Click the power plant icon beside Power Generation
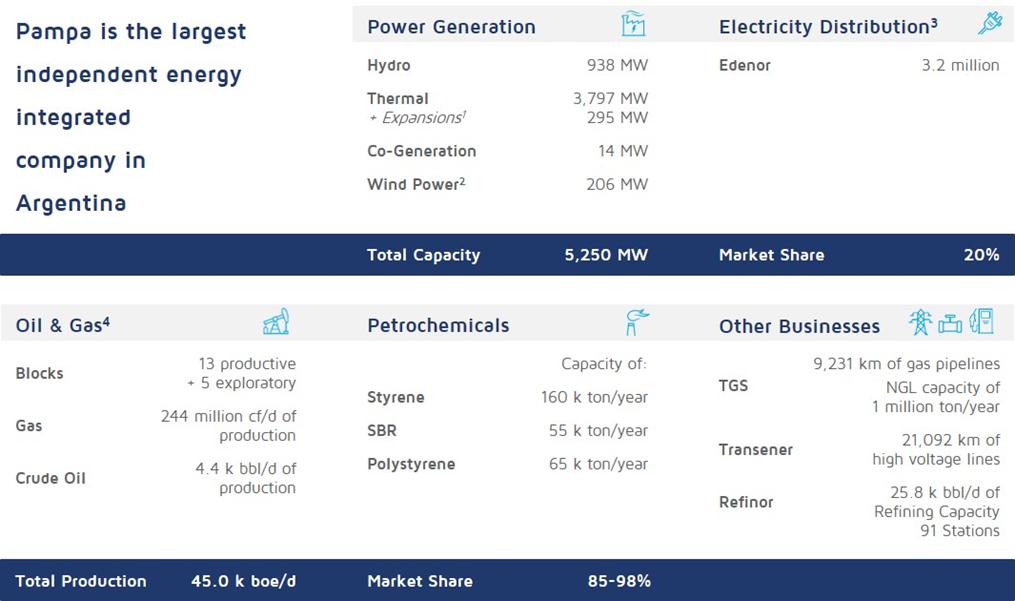The width and height of the screenshot is (1015, 601). [633, 25]
